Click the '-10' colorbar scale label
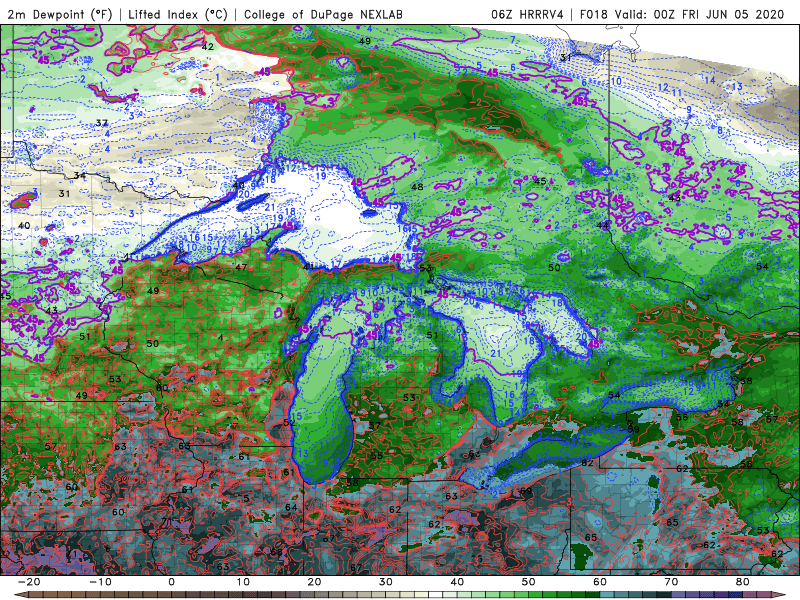Image resolution: width=800 pixels, height=600 pixels. (x=100, y=582)
